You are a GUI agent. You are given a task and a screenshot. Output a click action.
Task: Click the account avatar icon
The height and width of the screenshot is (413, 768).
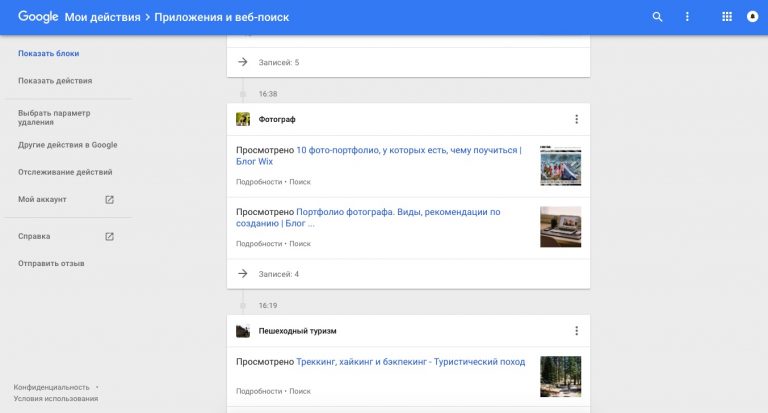point(751,17)
